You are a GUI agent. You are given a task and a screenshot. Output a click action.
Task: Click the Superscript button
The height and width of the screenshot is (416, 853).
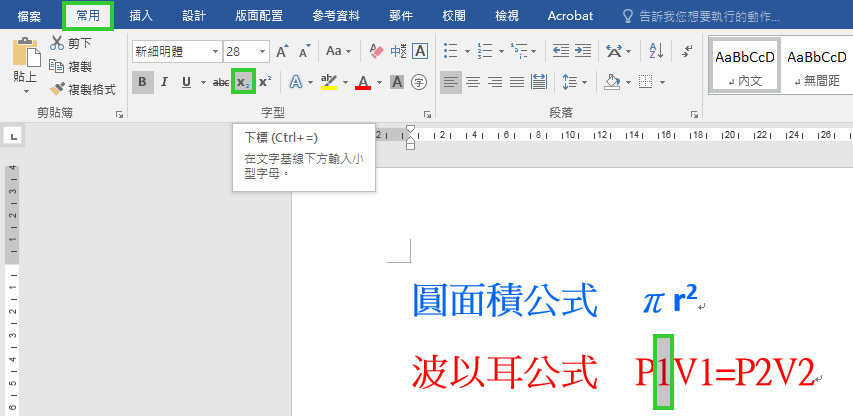tap(265, 82)
